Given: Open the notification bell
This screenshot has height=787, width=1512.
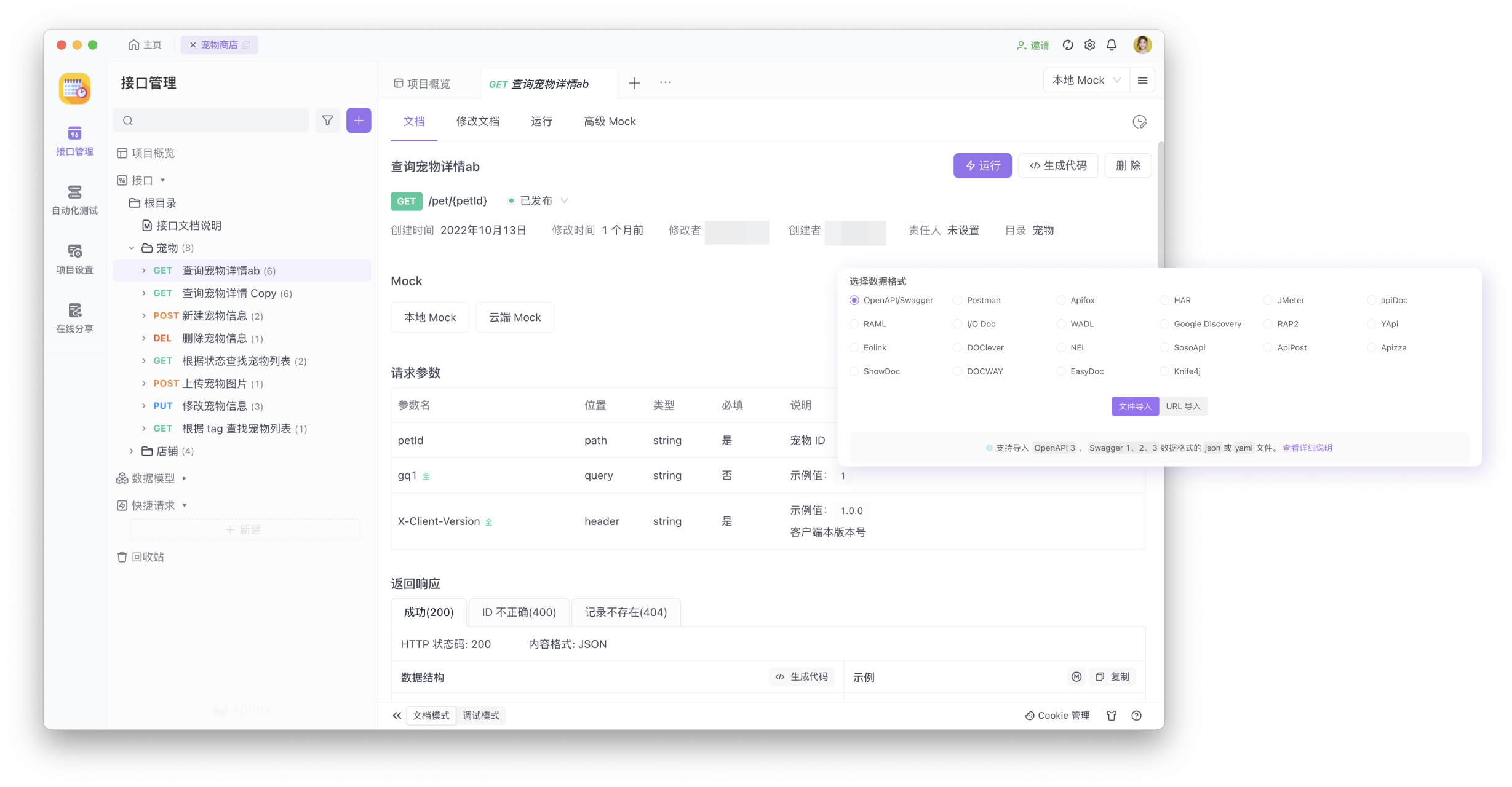Looking at the screenshot, I should pos(1111,44).
